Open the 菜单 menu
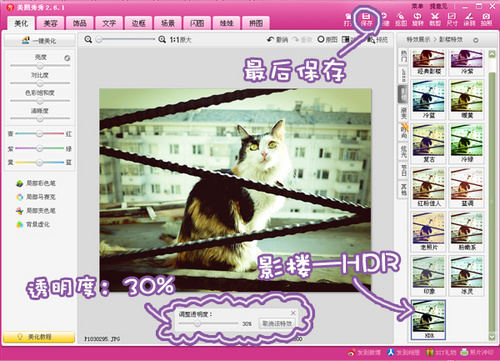Image resolution: width=500 pixels, height=361 pixels. (x=417, y=6)
